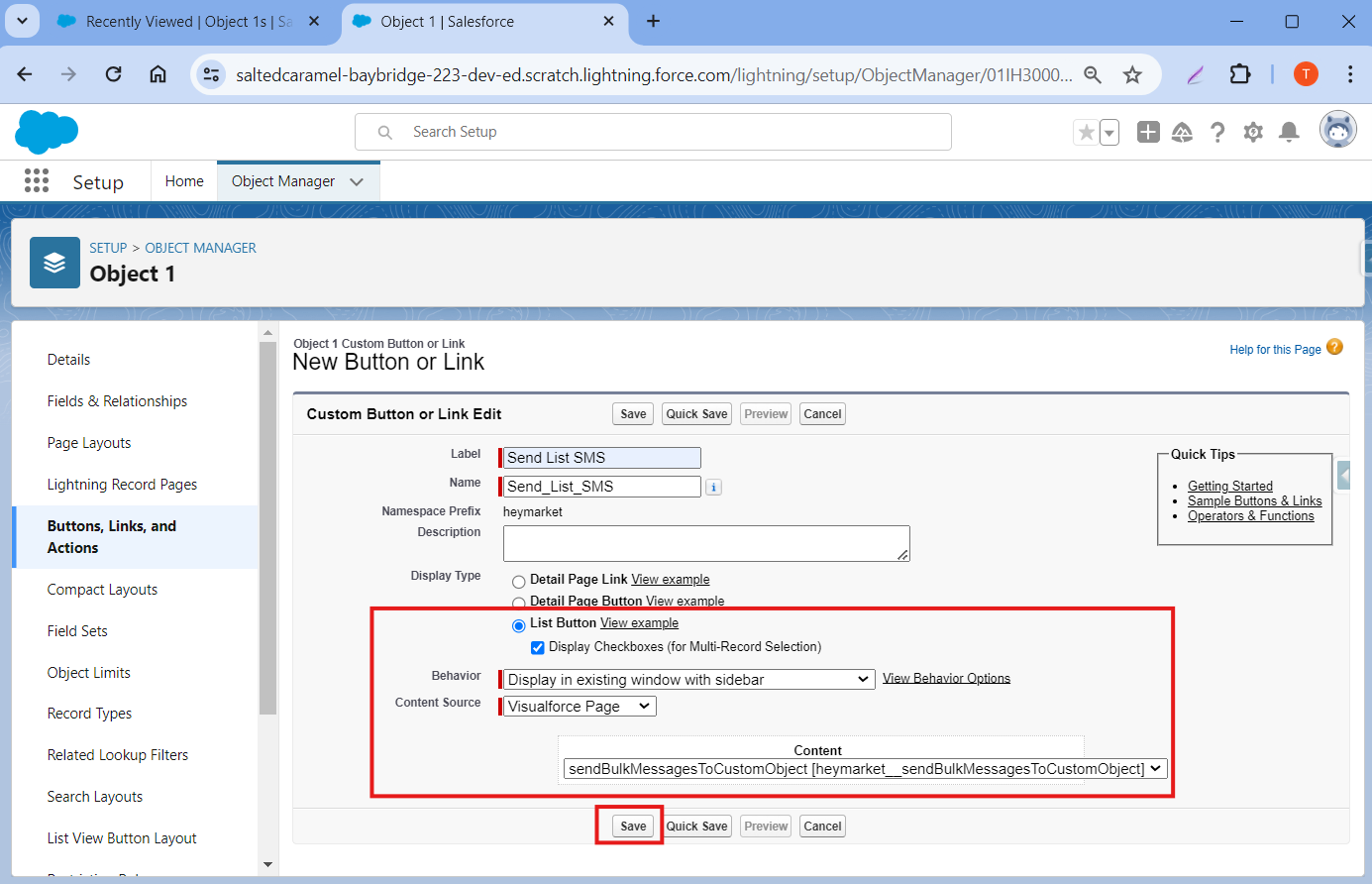Open the Object Manager tab
Viewport: 1372px width, 884px height.
tap(283, 181)
